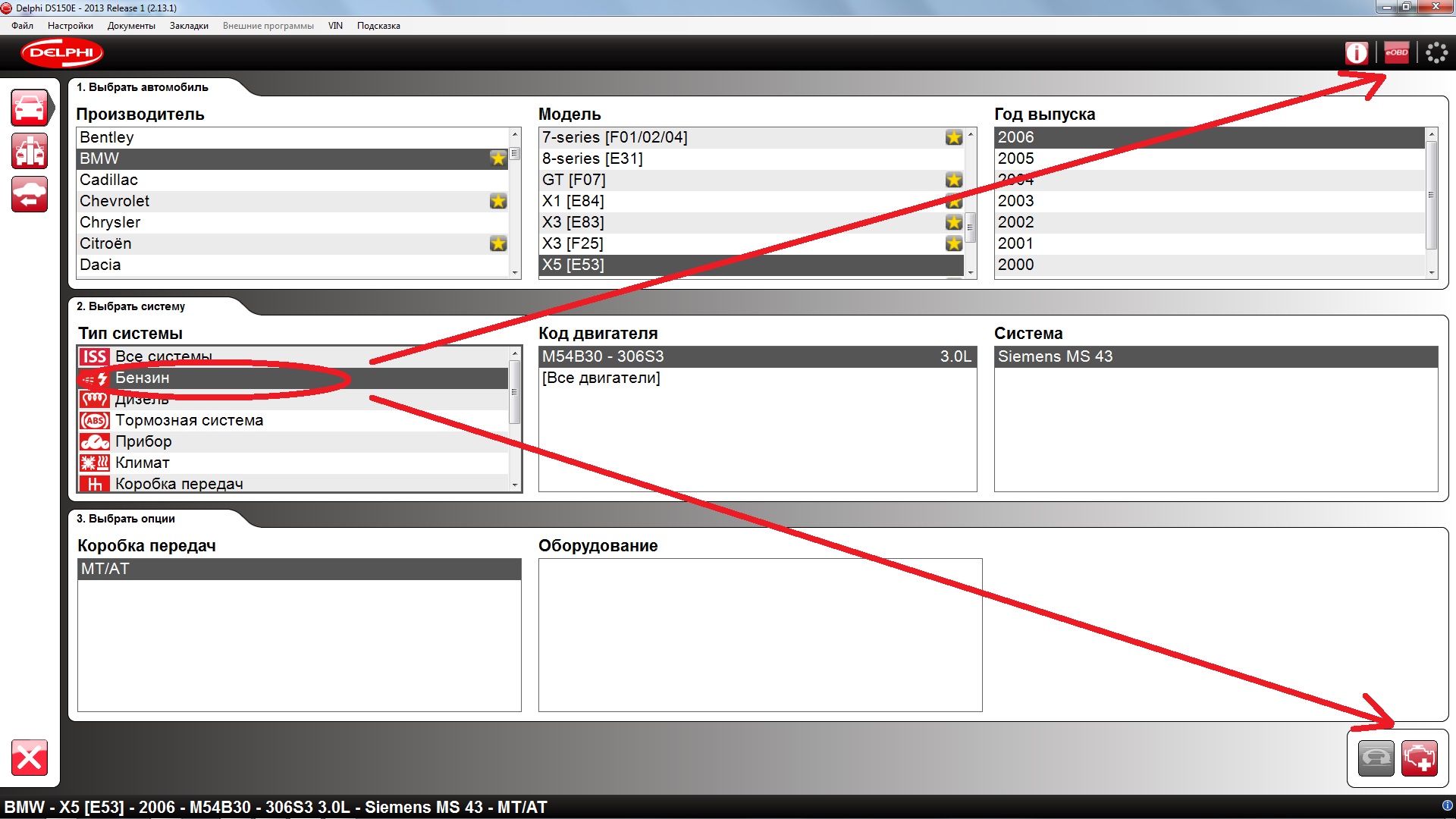
Task: Select manufacturer Chevrolet
Action: tap(293, 201)
